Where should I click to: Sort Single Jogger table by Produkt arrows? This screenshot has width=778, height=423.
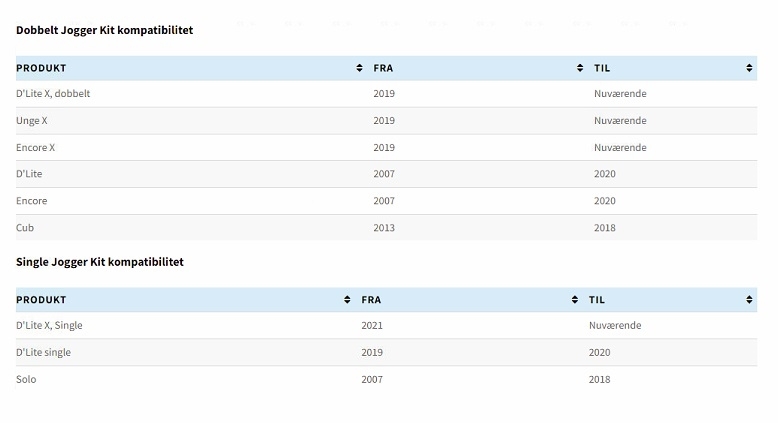(x=347, y=300)
